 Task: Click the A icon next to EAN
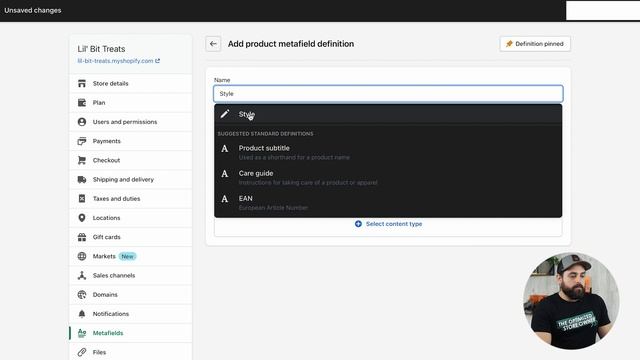(x=224, y=199)
